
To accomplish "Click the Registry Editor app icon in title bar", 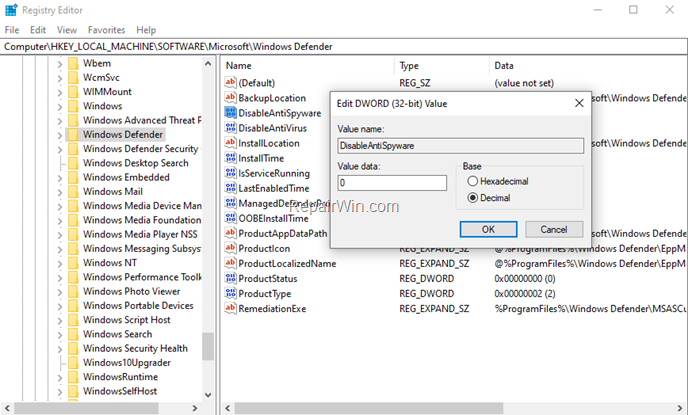I will tap(11, 10).
